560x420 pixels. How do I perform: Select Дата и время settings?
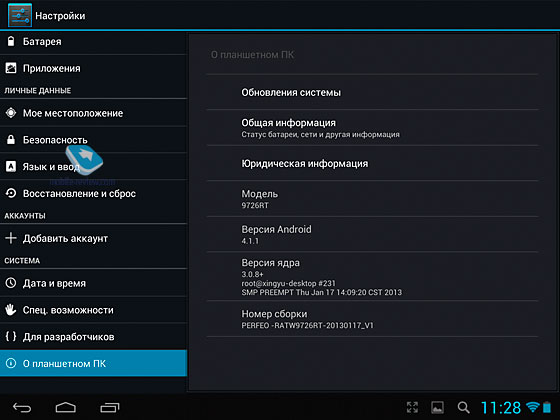click(x=94, y=283)
